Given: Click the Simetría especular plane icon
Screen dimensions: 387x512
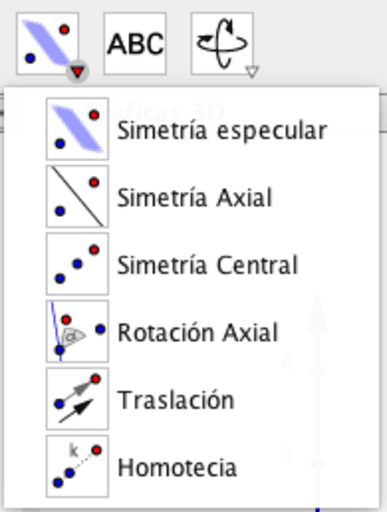Looking at the screenshot, I should point(77,129).
